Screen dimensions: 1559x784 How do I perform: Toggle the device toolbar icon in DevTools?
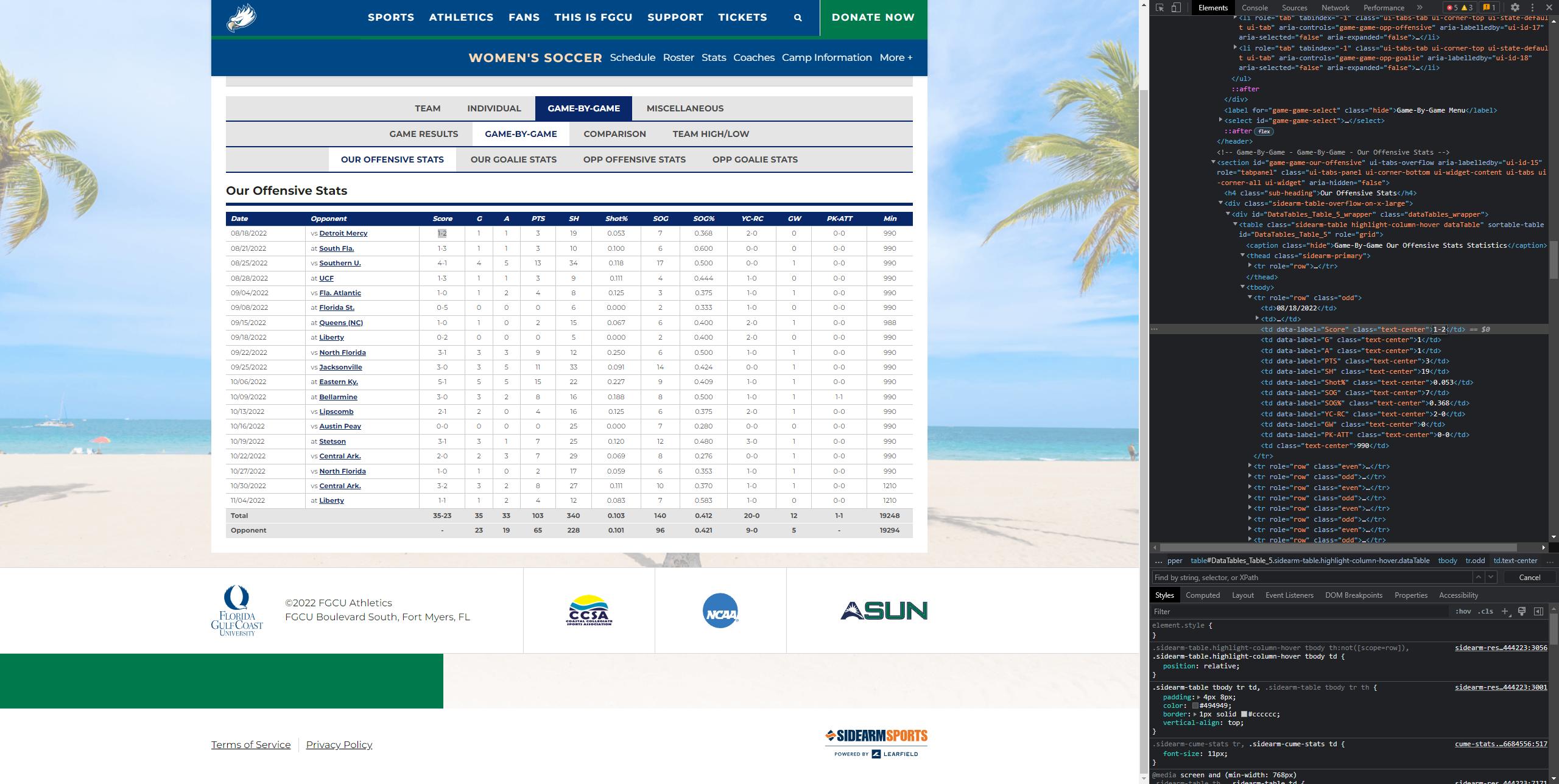tap(1176, 8)
